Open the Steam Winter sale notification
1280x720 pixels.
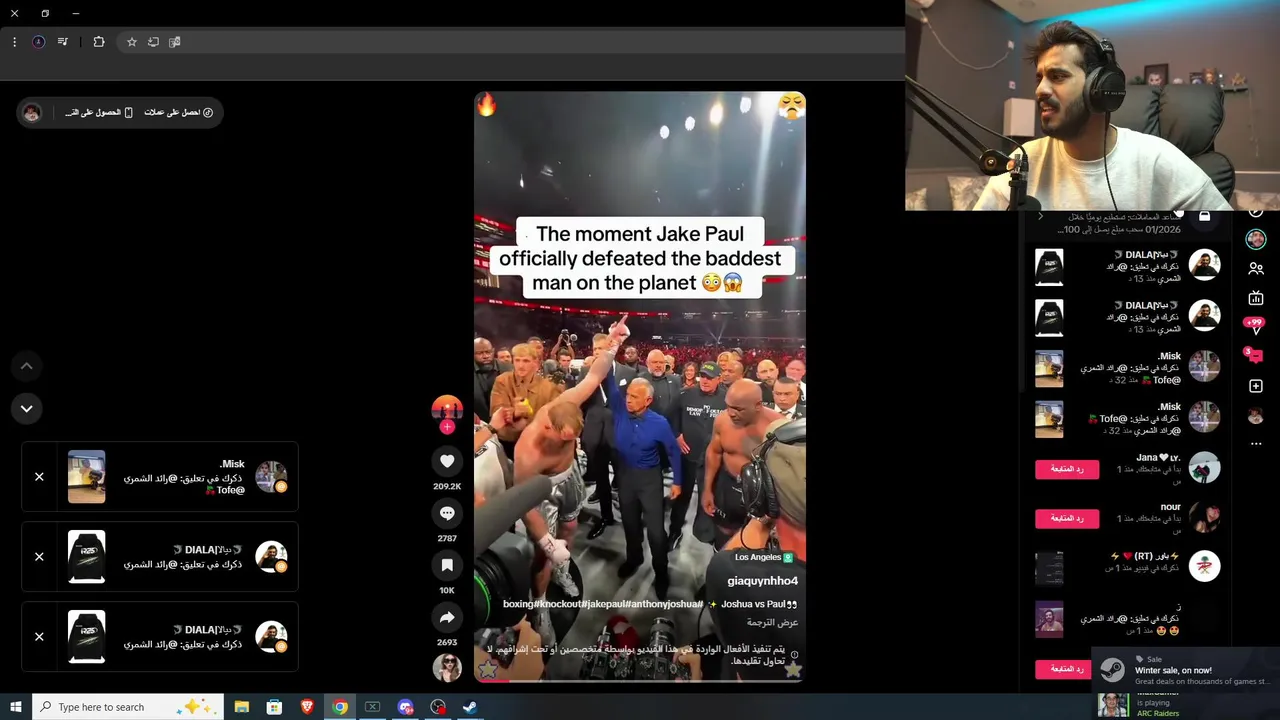[x=1184, y=670]
